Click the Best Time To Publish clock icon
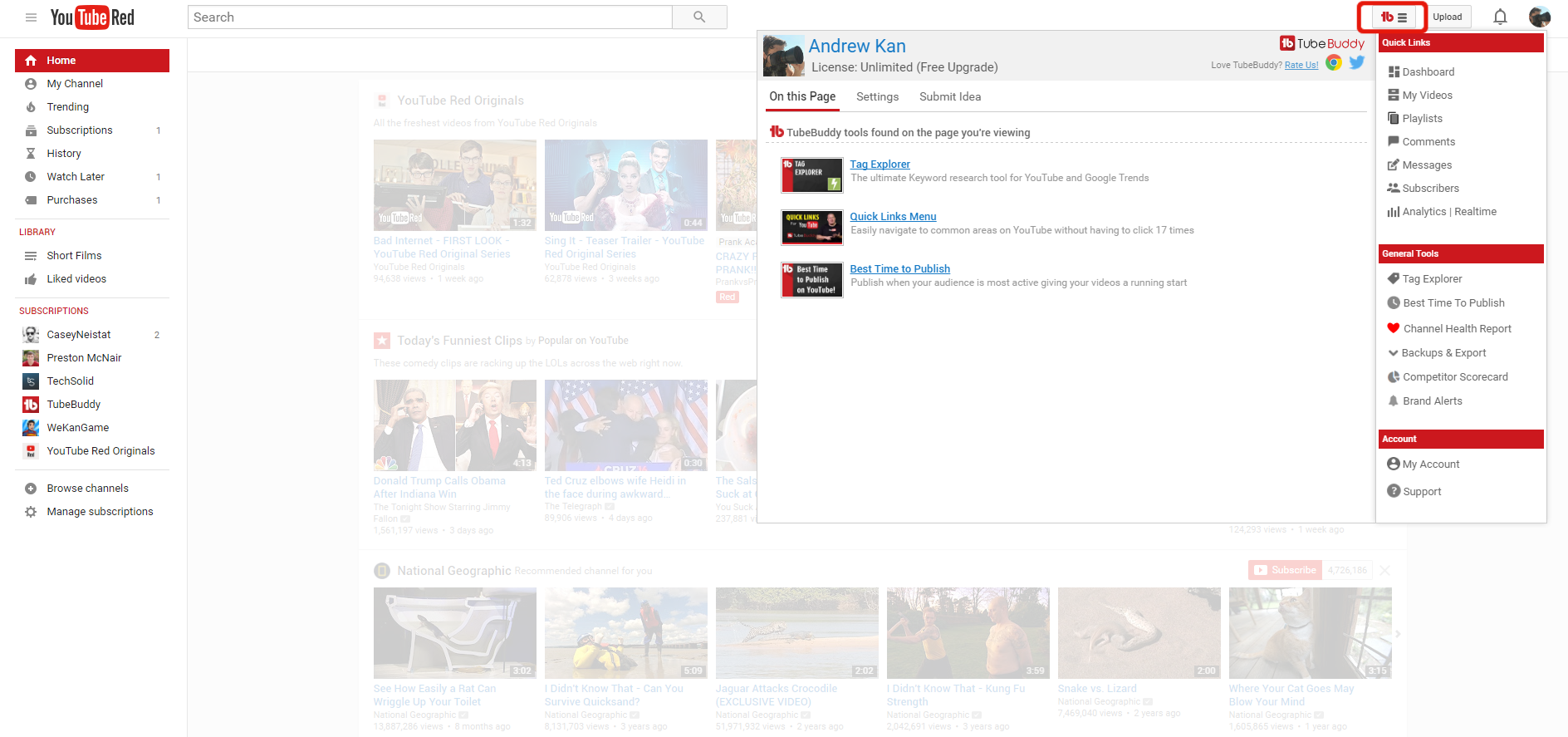Image resolution: width=1568 pixels, height=737 pixels. pyautogui.click(x=1394, y=303)
